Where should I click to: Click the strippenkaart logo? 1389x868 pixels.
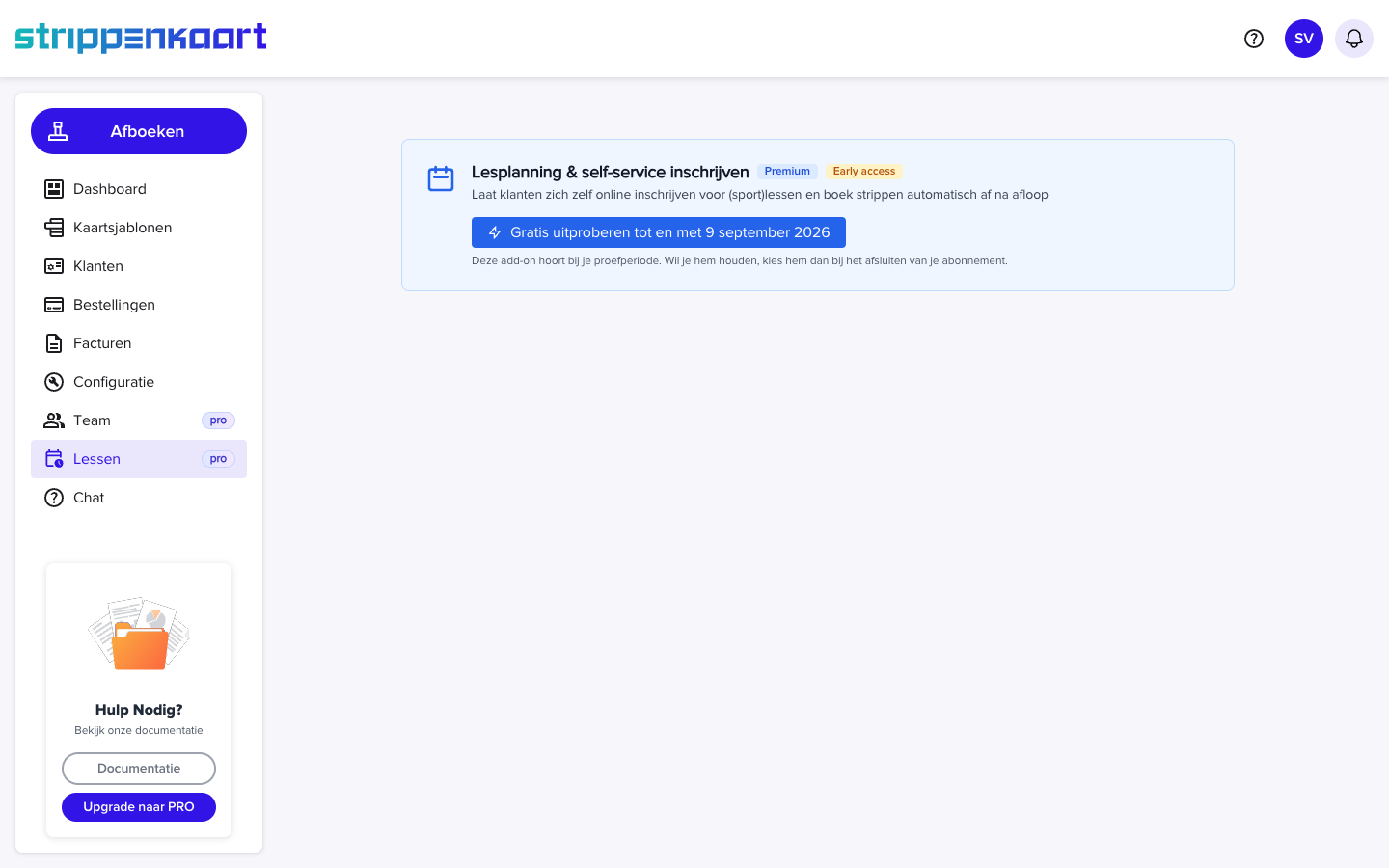pyautogui.click(x=141, y=38)
